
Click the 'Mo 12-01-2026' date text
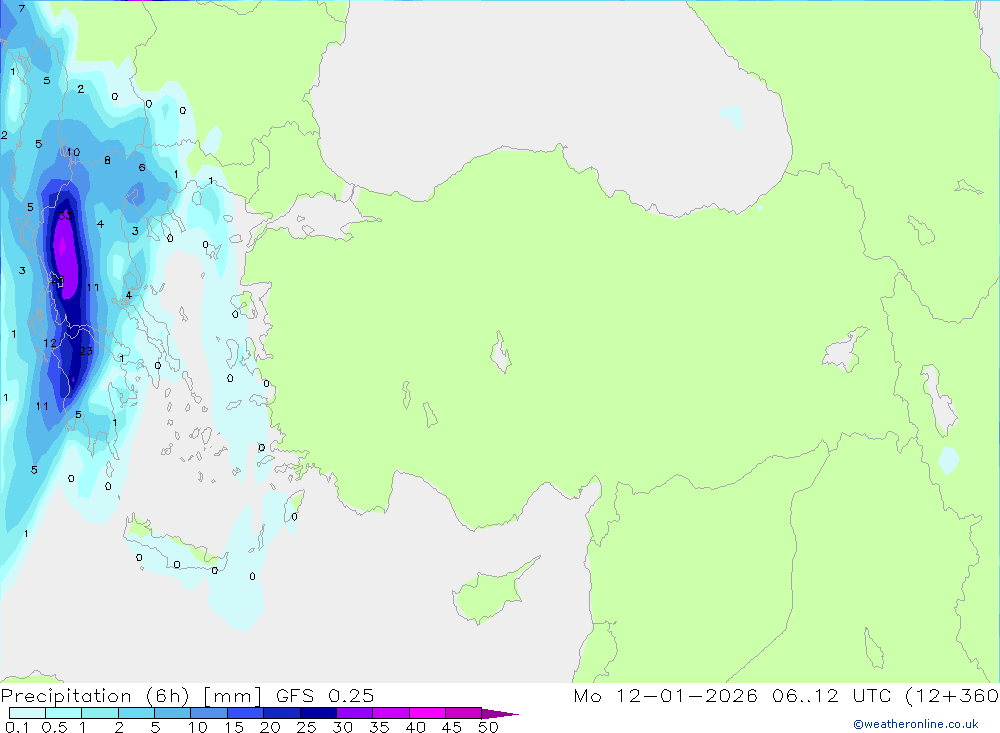665,696
